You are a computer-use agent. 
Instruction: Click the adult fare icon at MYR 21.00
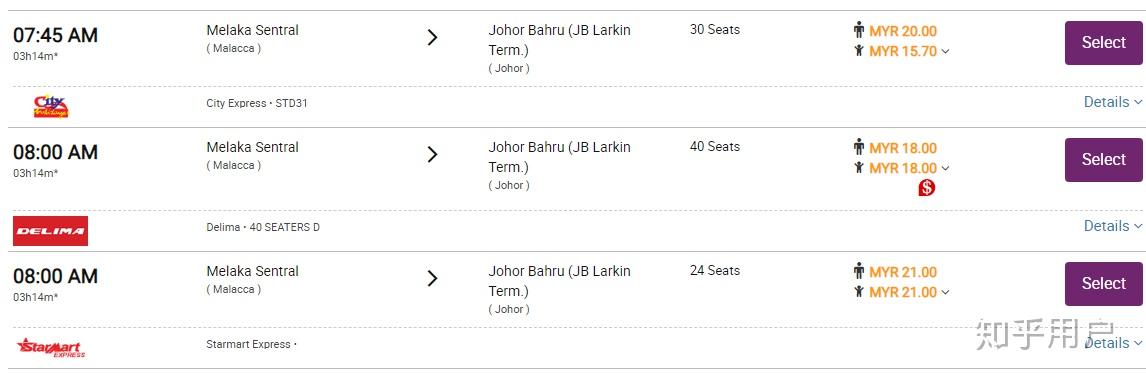(859, 271)
